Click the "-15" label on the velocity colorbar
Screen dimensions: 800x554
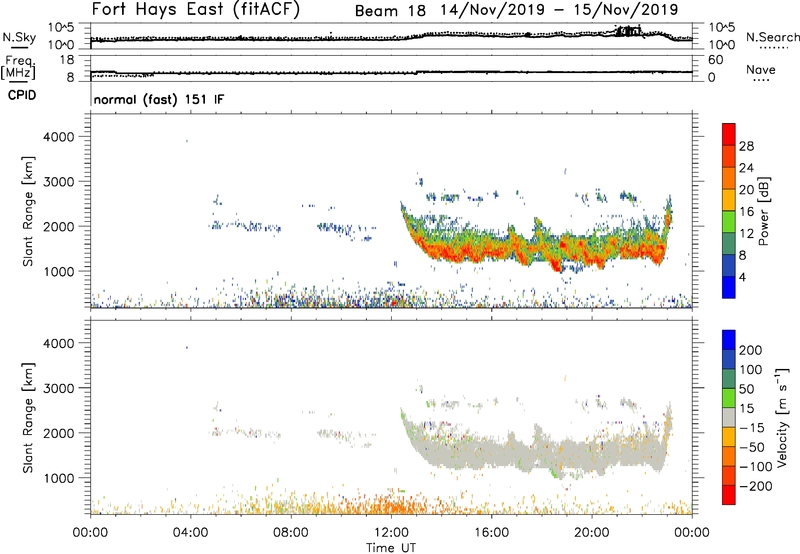tap(752, 427)
